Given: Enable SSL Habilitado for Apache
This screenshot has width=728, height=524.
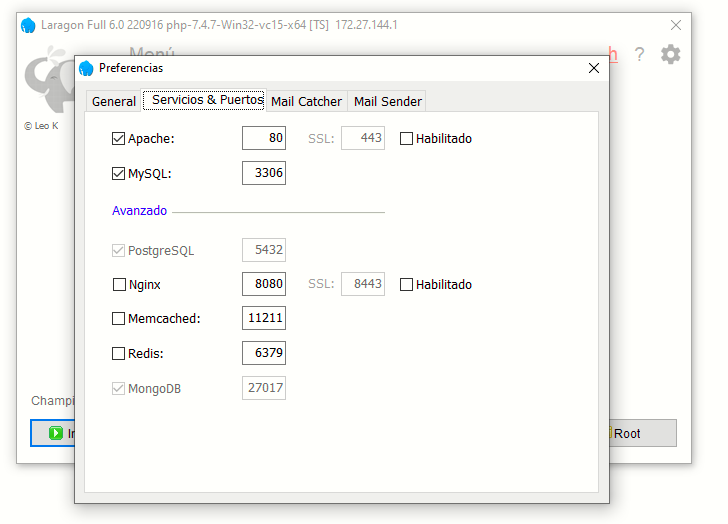Looking at the screenshot, I should point(406,139).
